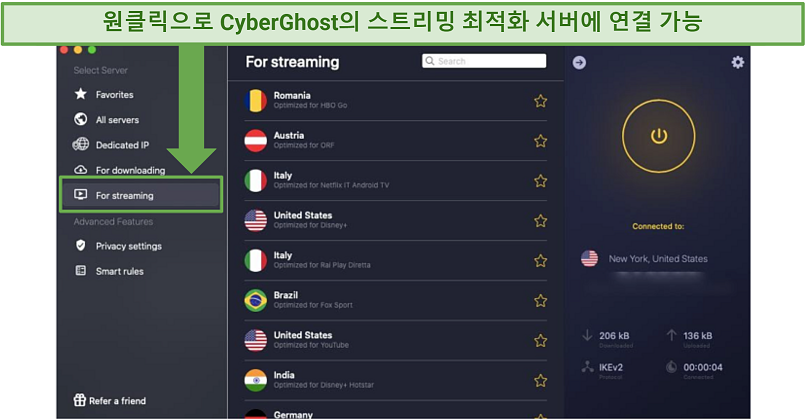Choose United States server optimized for YouTube
Screen dimensions: 806x419
[395, 340]
